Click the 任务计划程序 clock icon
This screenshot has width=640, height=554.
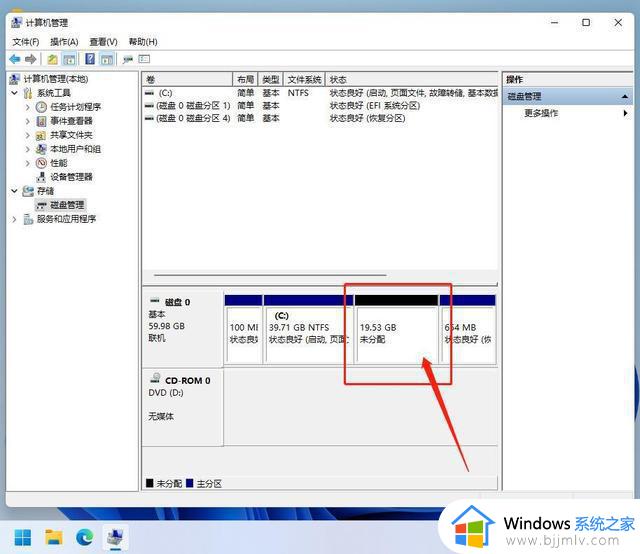(x=41, y=107)
